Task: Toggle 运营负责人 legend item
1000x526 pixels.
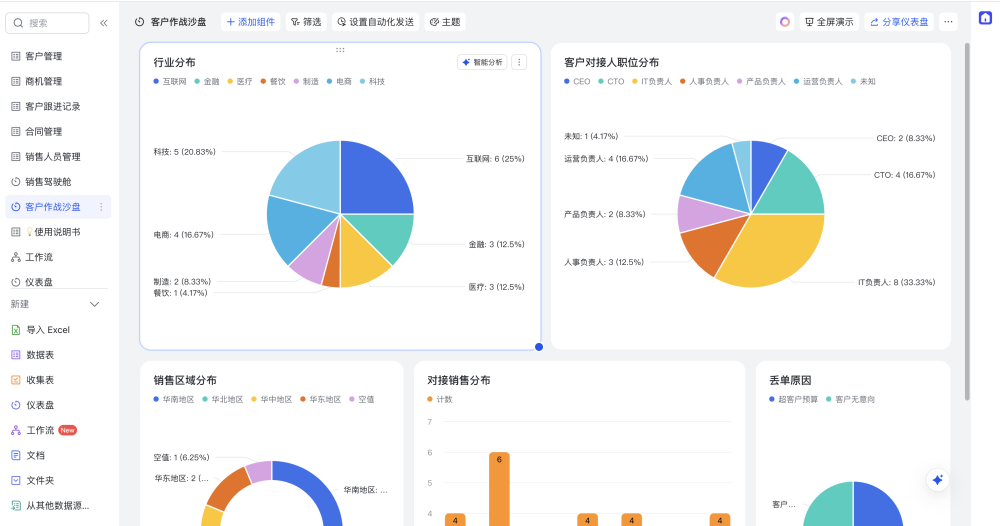Action: point(818,82)
